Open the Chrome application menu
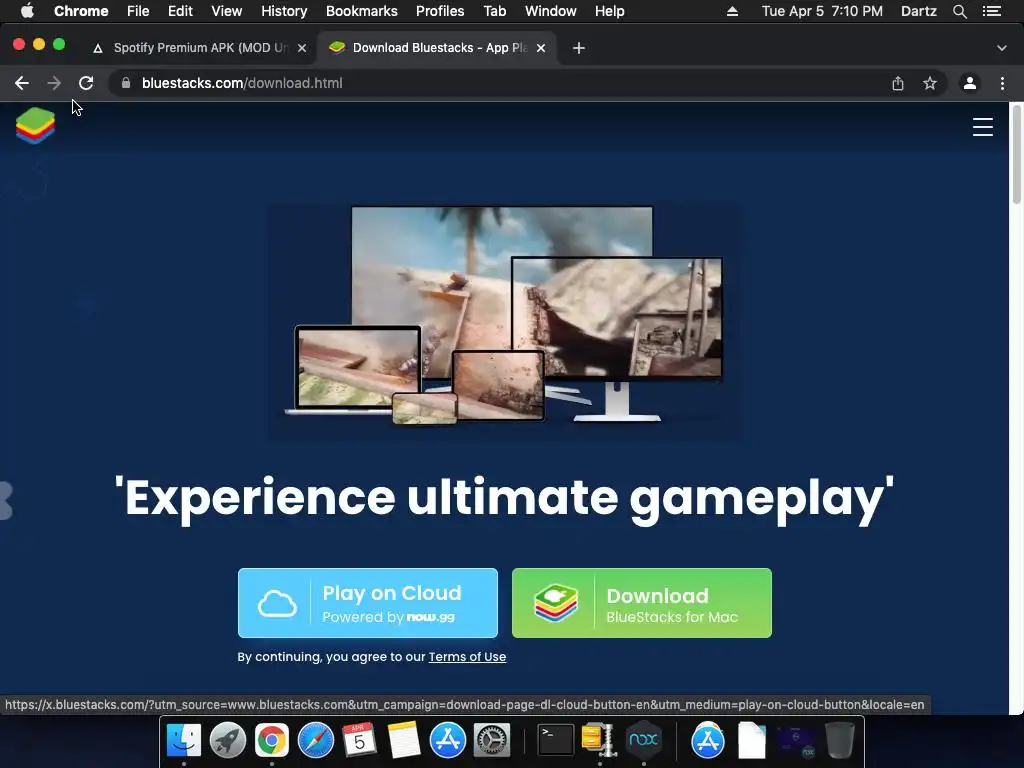 (x=81, y=11)
